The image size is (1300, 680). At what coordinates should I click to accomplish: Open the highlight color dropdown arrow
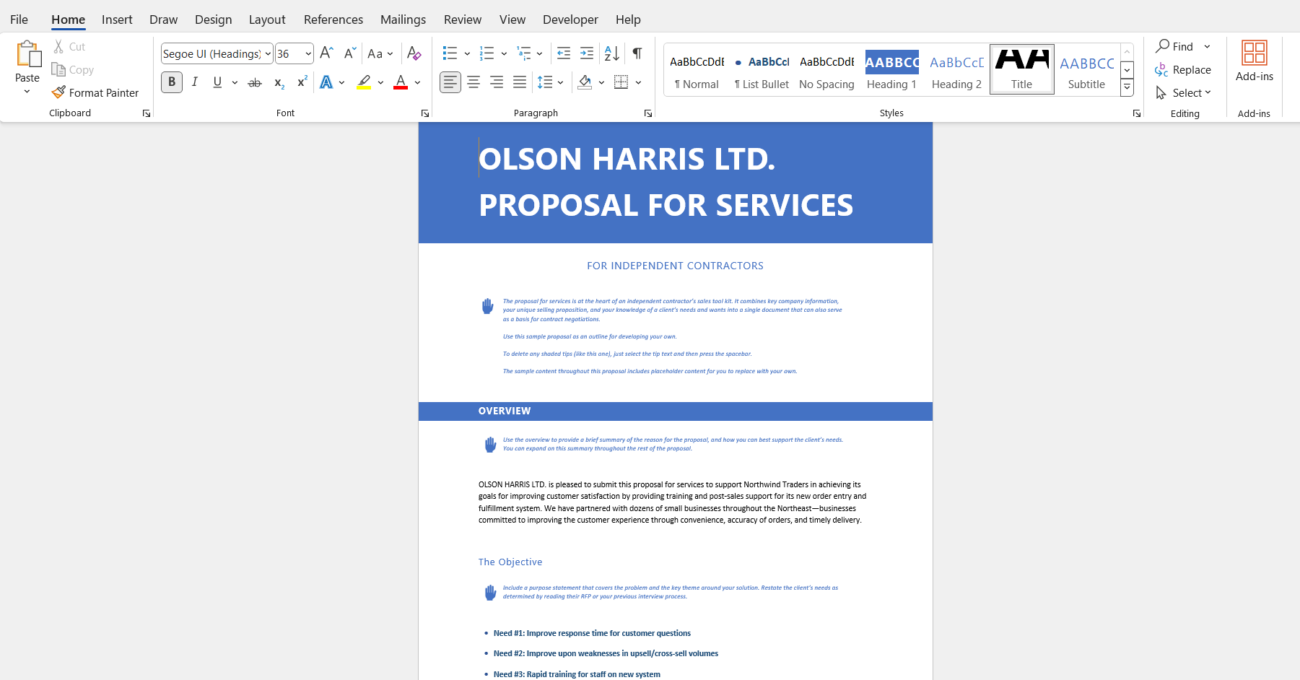380,83
